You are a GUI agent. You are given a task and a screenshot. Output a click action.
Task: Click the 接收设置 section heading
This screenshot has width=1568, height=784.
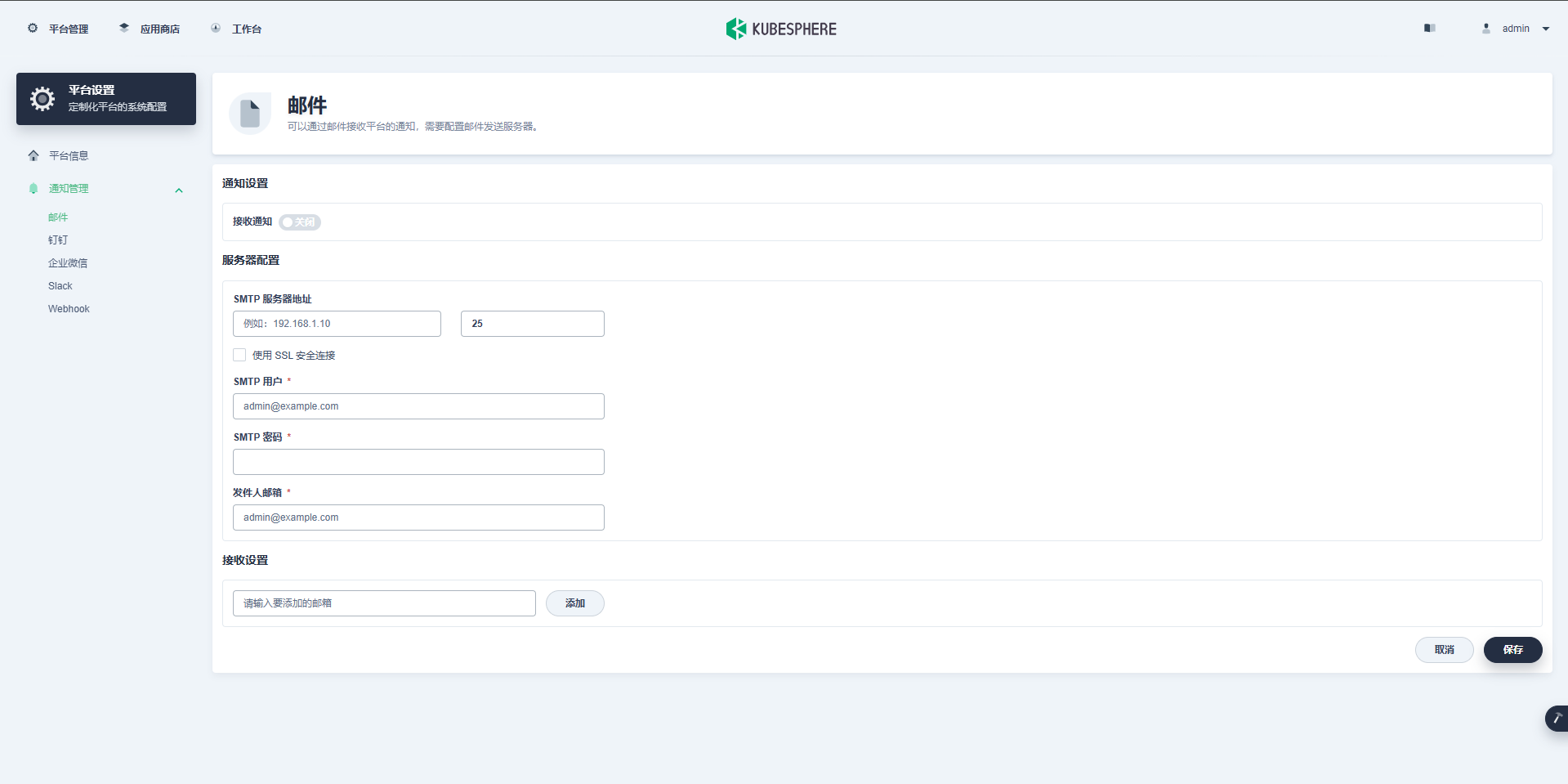pyautogui.click(x=245, y=560)
